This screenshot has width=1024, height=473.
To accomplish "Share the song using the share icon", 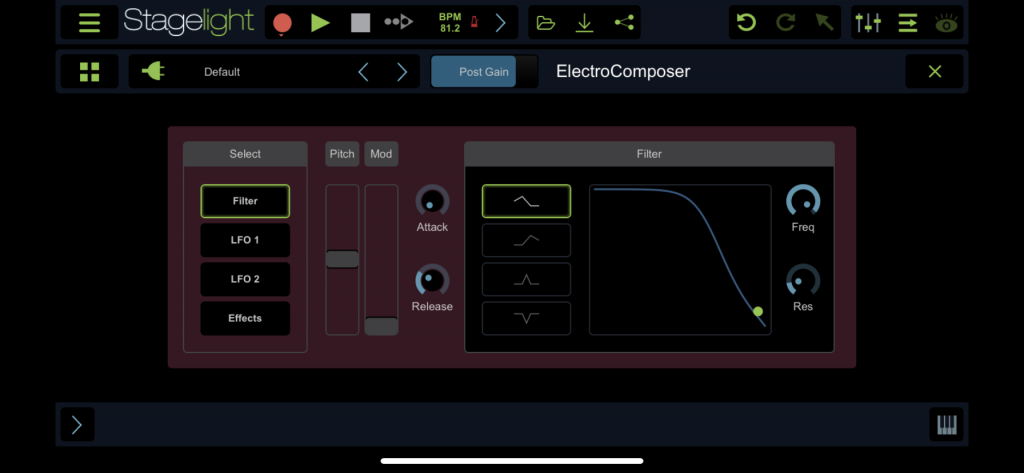I will [x=624, y=23].
